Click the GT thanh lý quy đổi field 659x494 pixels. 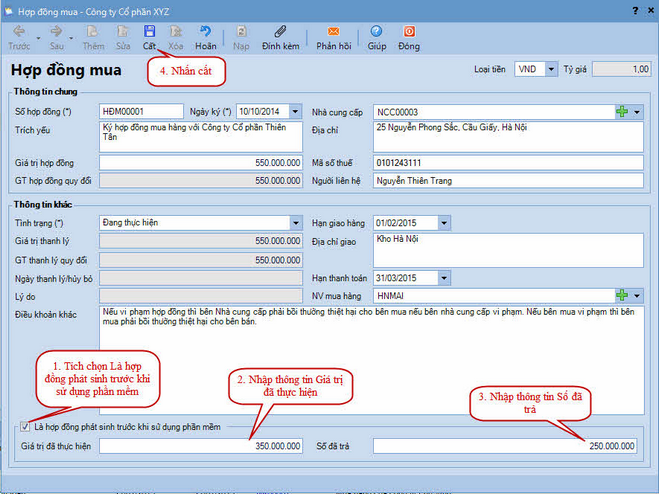pos(201,260)
